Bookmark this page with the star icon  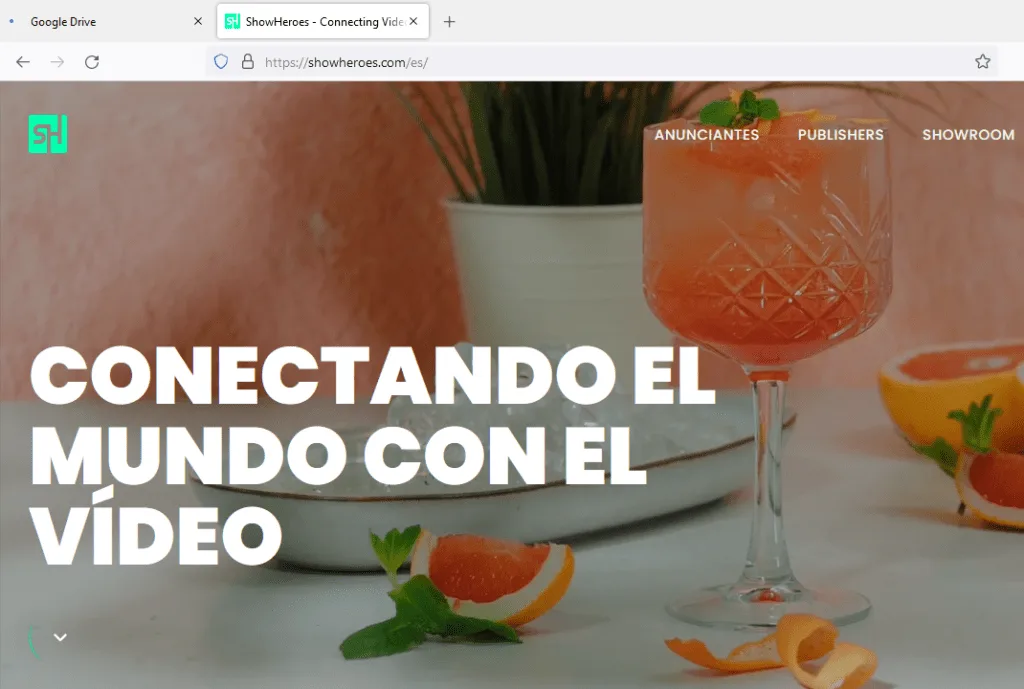pyautogui.click(x=982, y=62)
